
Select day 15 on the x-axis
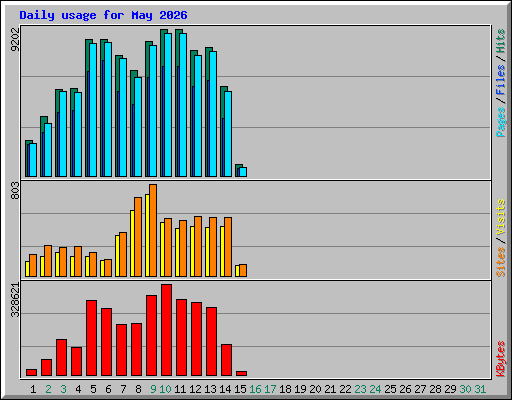[240, 389]
